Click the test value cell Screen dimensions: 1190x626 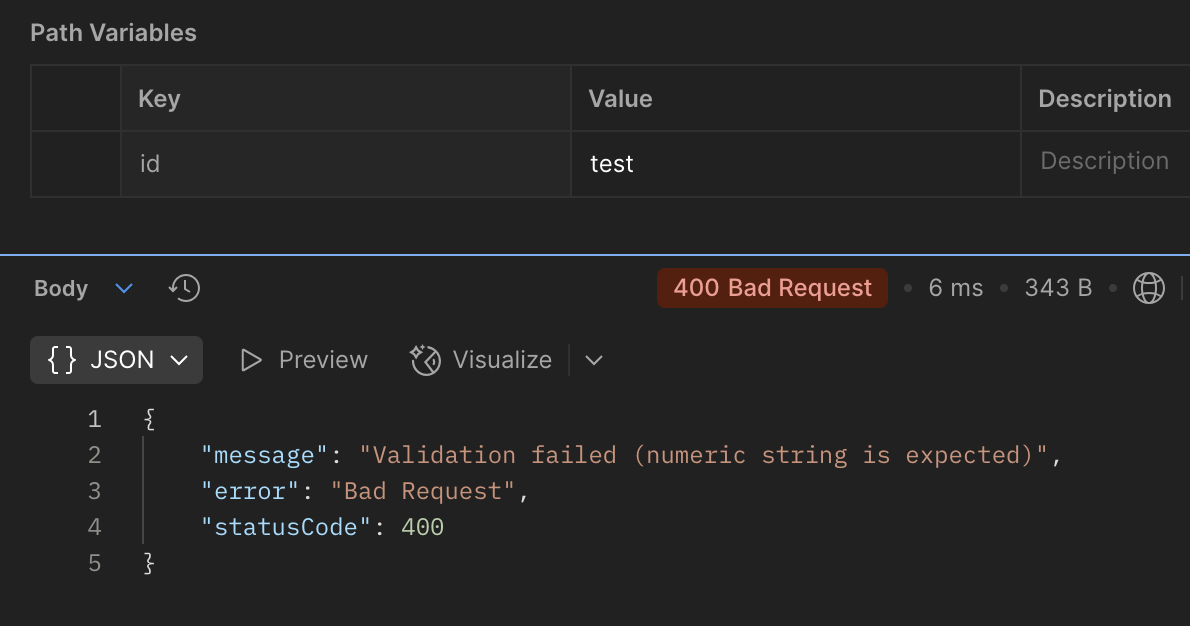pos(795,163)
